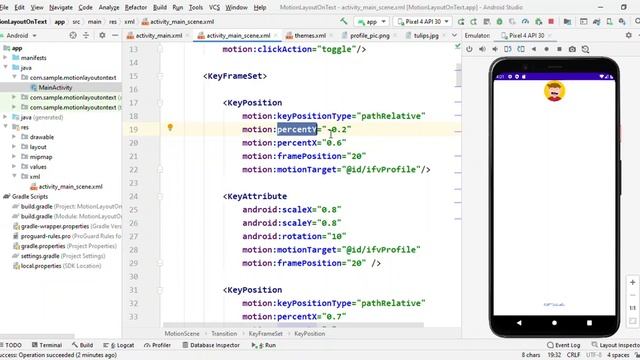Click the green Debug bug icon
Screen dimensions: 640x360
click(x=499, y=22)
